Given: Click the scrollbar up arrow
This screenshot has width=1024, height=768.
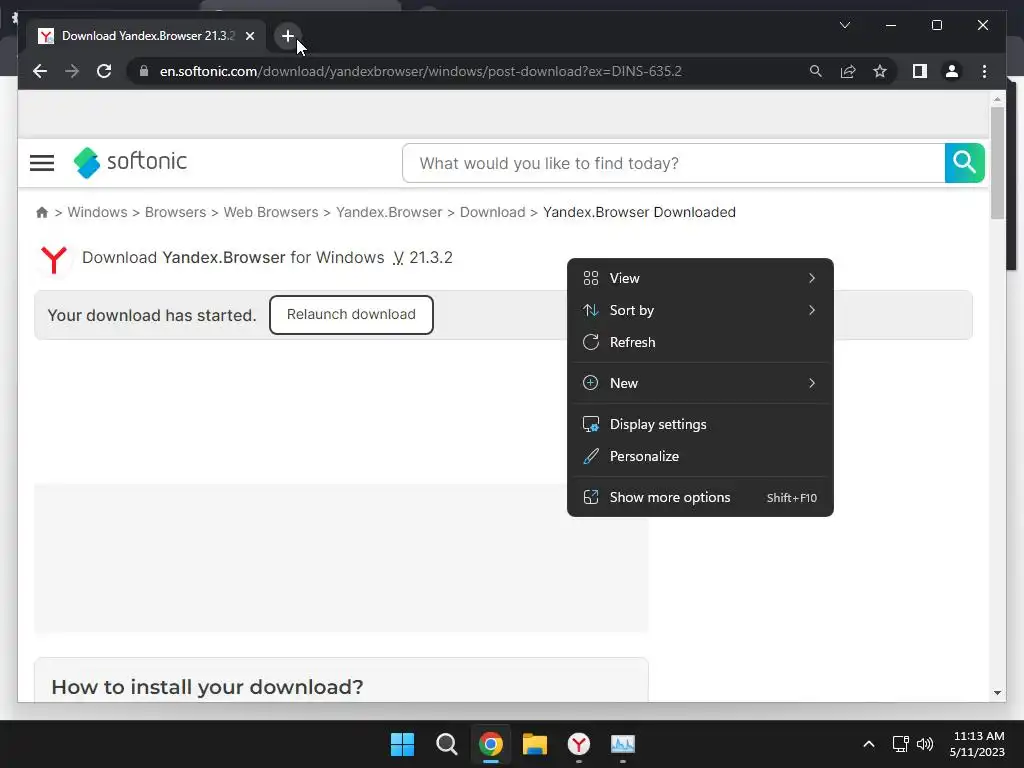Looking at the screenshot, I should point(997,100).
